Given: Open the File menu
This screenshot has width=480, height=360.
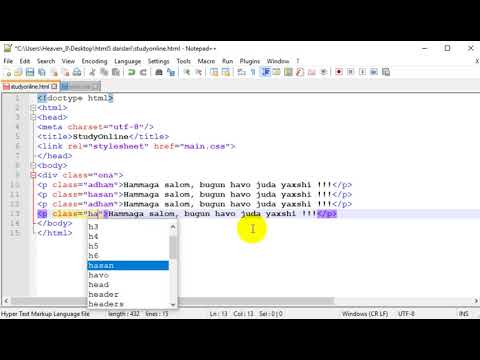Looking at the screenshot, I should (8, 61).
